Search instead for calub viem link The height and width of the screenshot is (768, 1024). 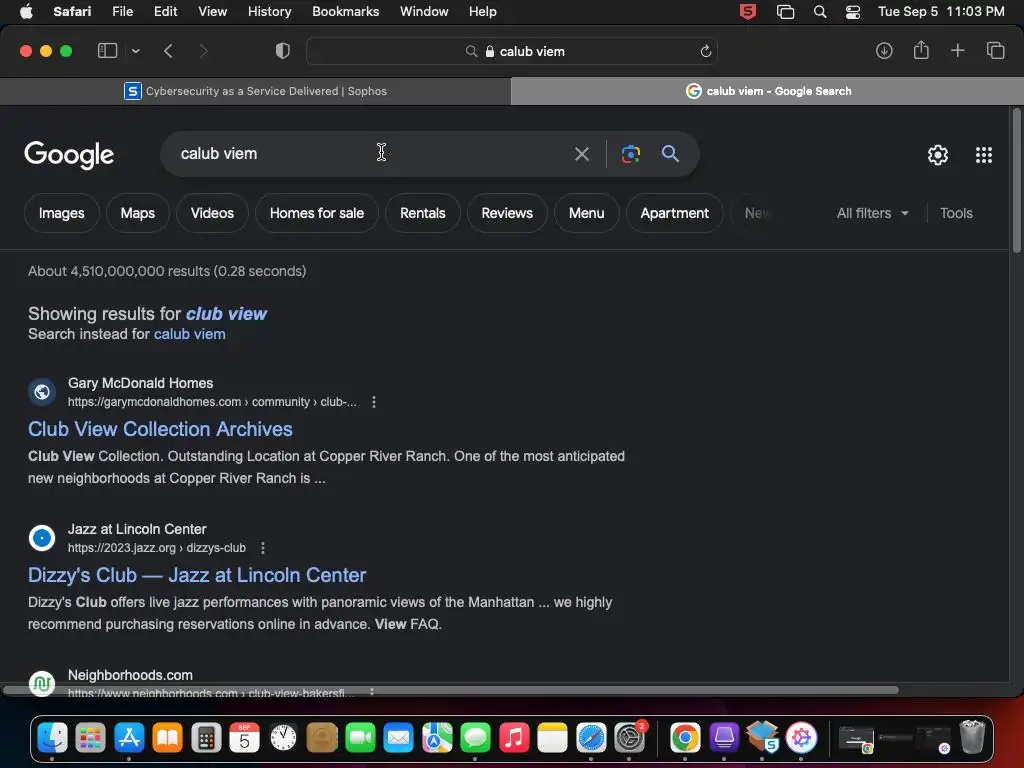click(x=189, y=334)
